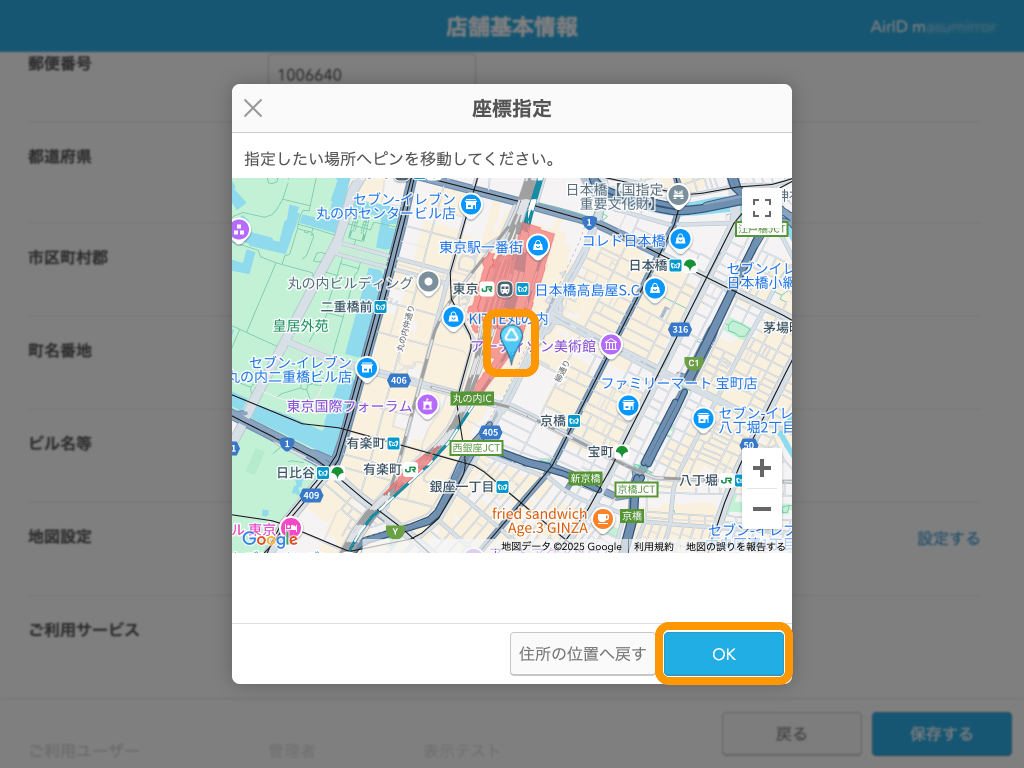Image resolution: width=1024 pixels, height=768 pixels.
Task: Click the 宝町 station label
Action: click(601, 451)
